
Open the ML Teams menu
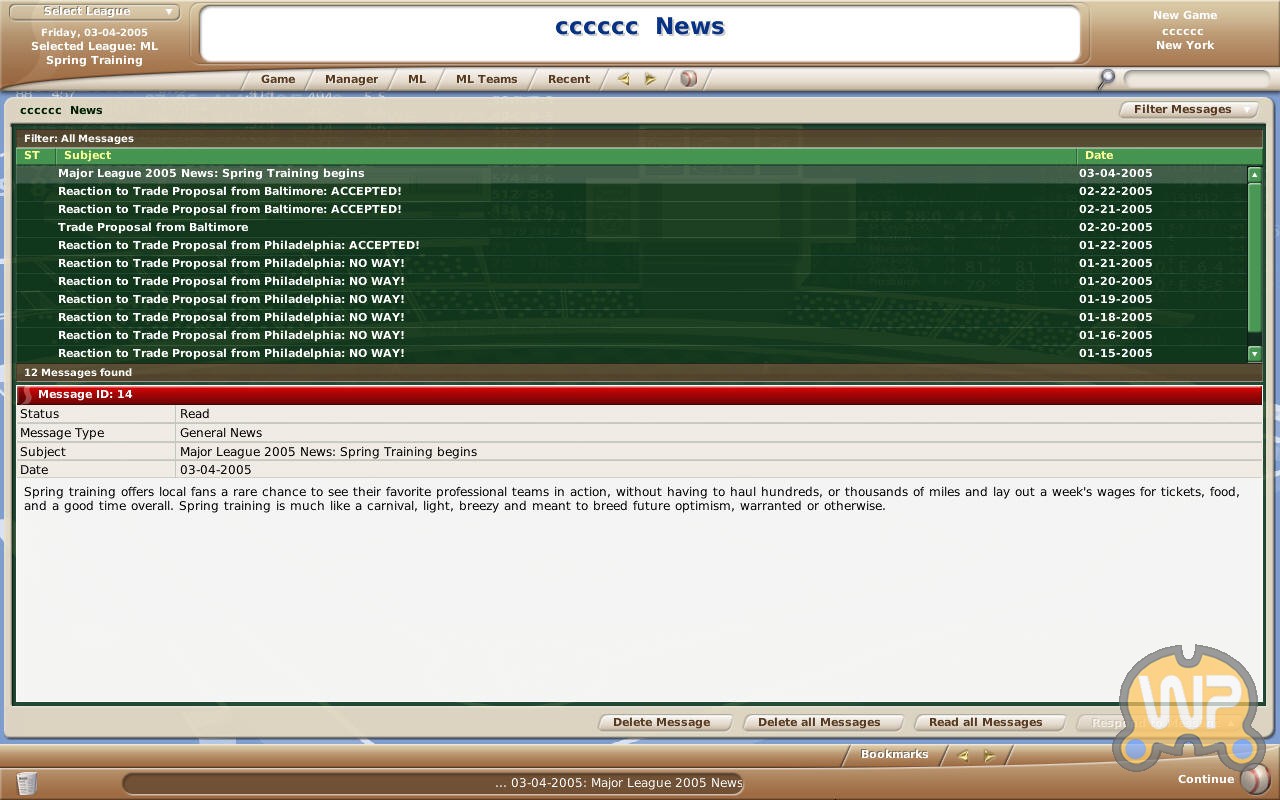486,79
